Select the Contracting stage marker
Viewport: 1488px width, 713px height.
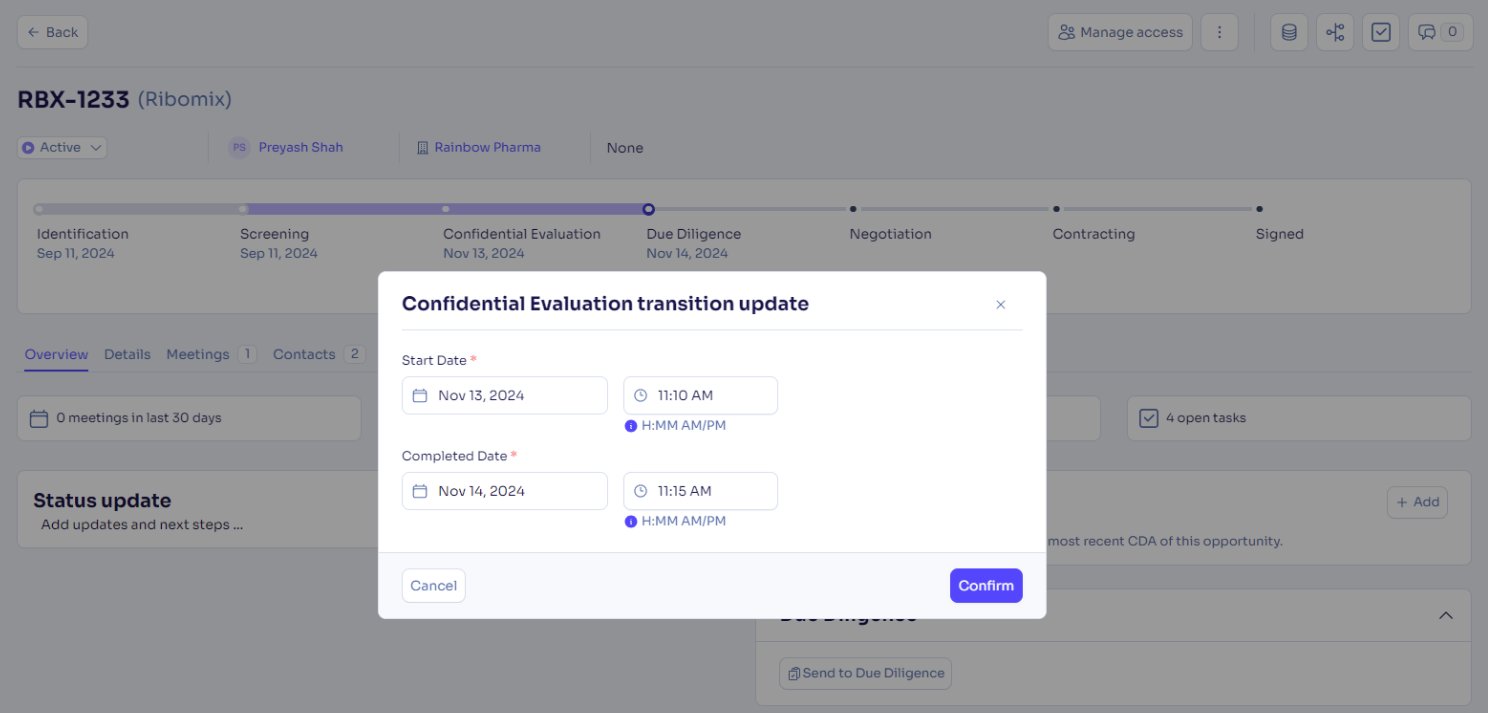click(1056, 209)
